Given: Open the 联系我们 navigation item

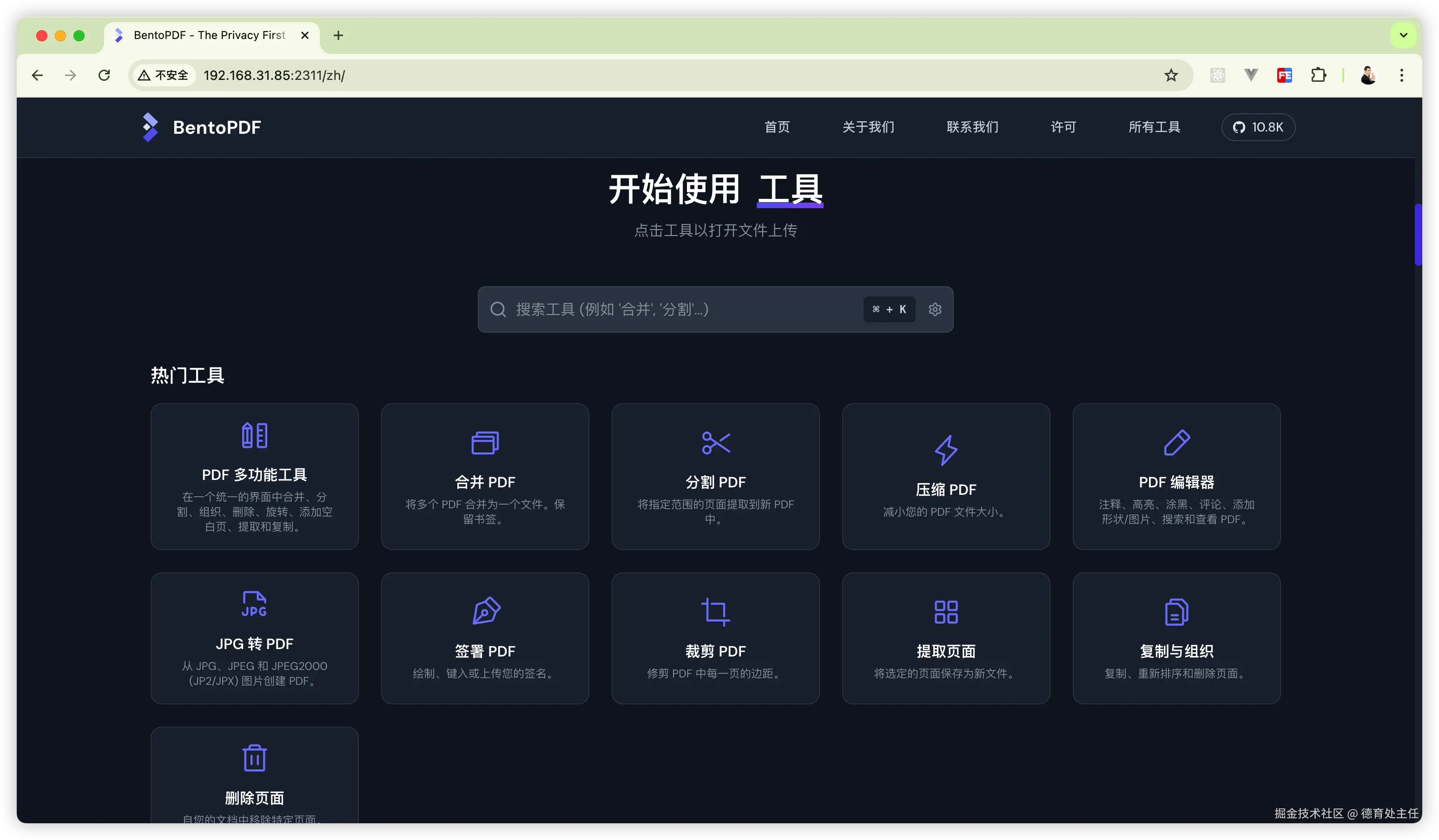Looking at the screenshot, I should pos(972,127).
